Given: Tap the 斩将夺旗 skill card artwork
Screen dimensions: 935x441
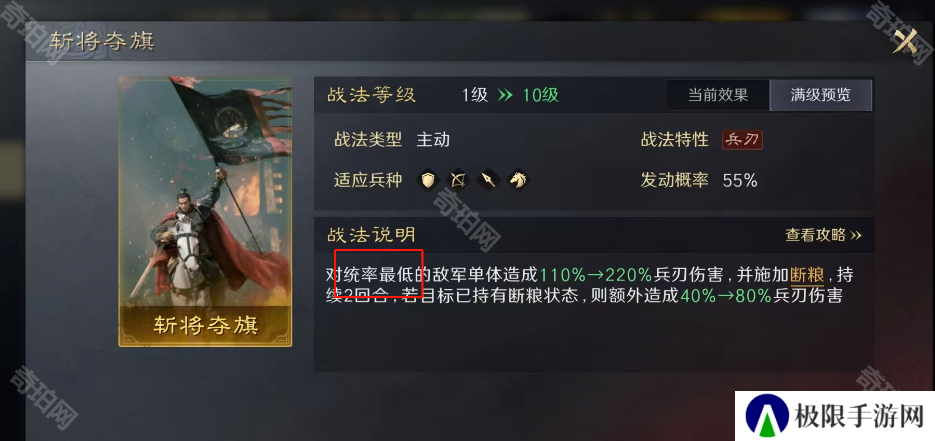Looking at the screenshot, I should (205, 211).
